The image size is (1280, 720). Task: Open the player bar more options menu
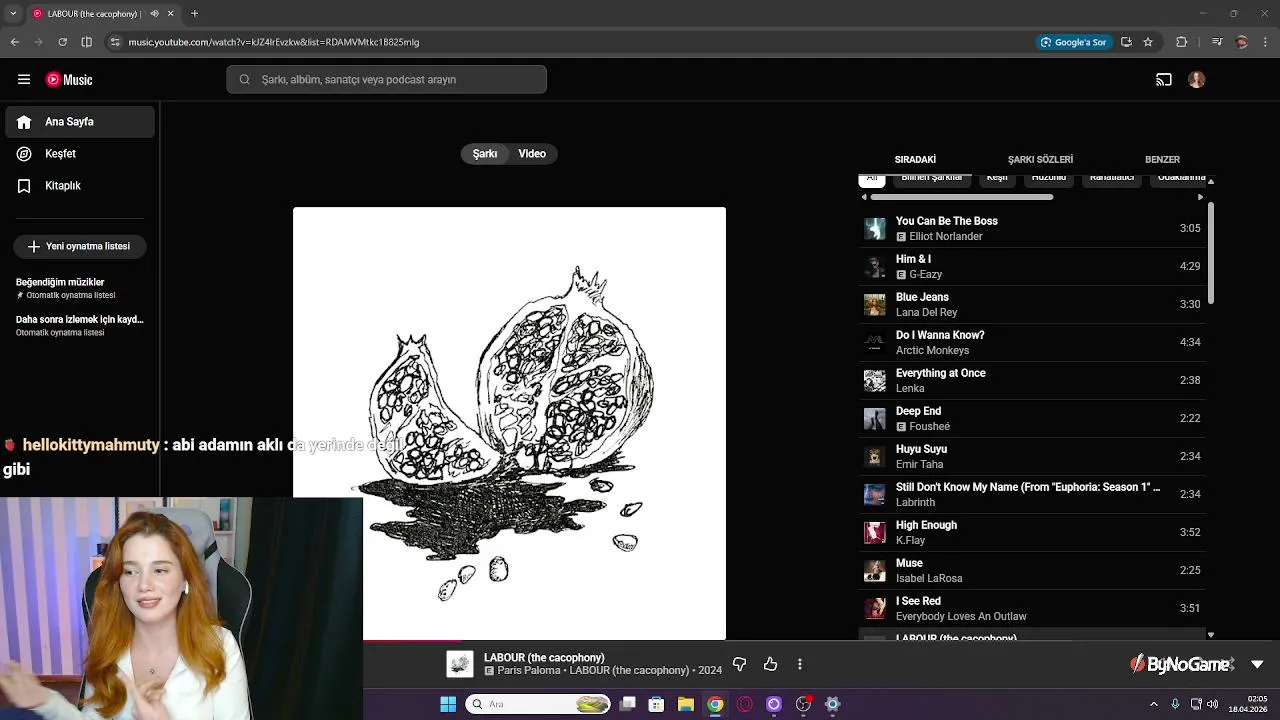coord(800,664)
